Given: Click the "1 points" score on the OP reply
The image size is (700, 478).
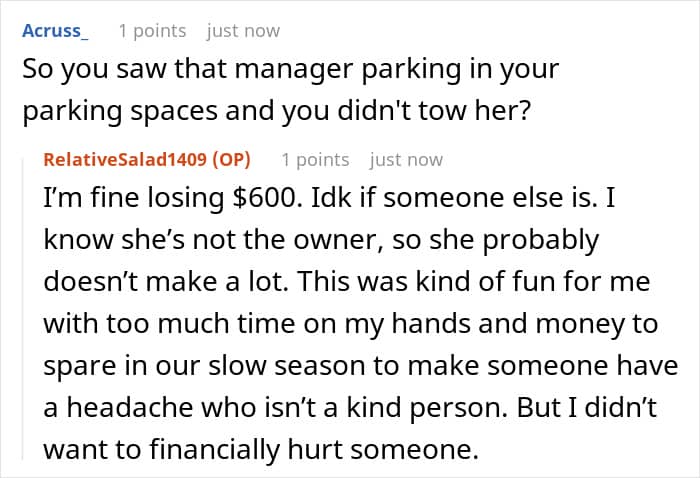Looking at the screenshot, I should point(315,160).
